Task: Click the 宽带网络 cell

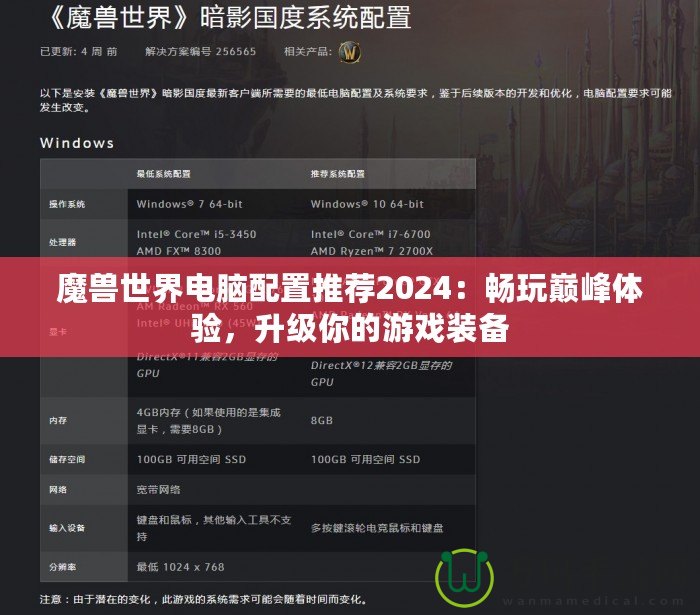Action: (x=158, y=490)
